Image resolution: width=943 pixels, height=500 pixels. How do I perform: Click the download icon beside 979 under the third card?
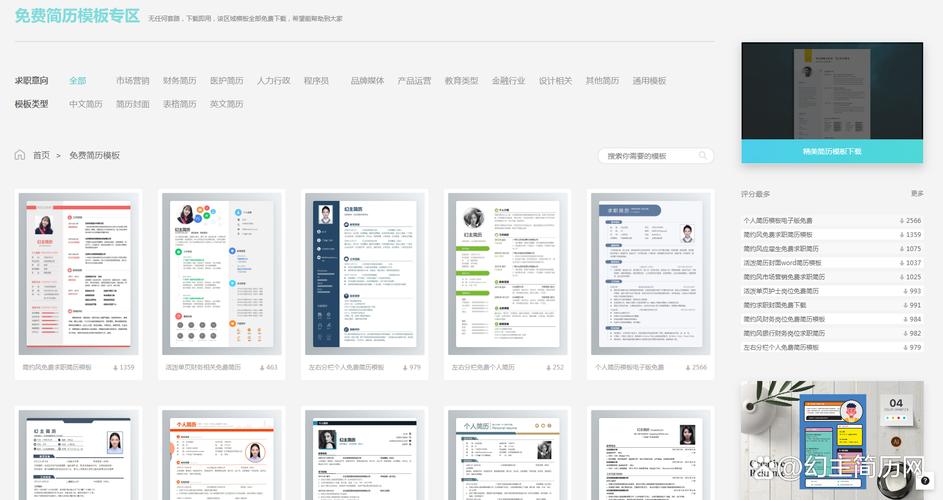tap(405, 367)
